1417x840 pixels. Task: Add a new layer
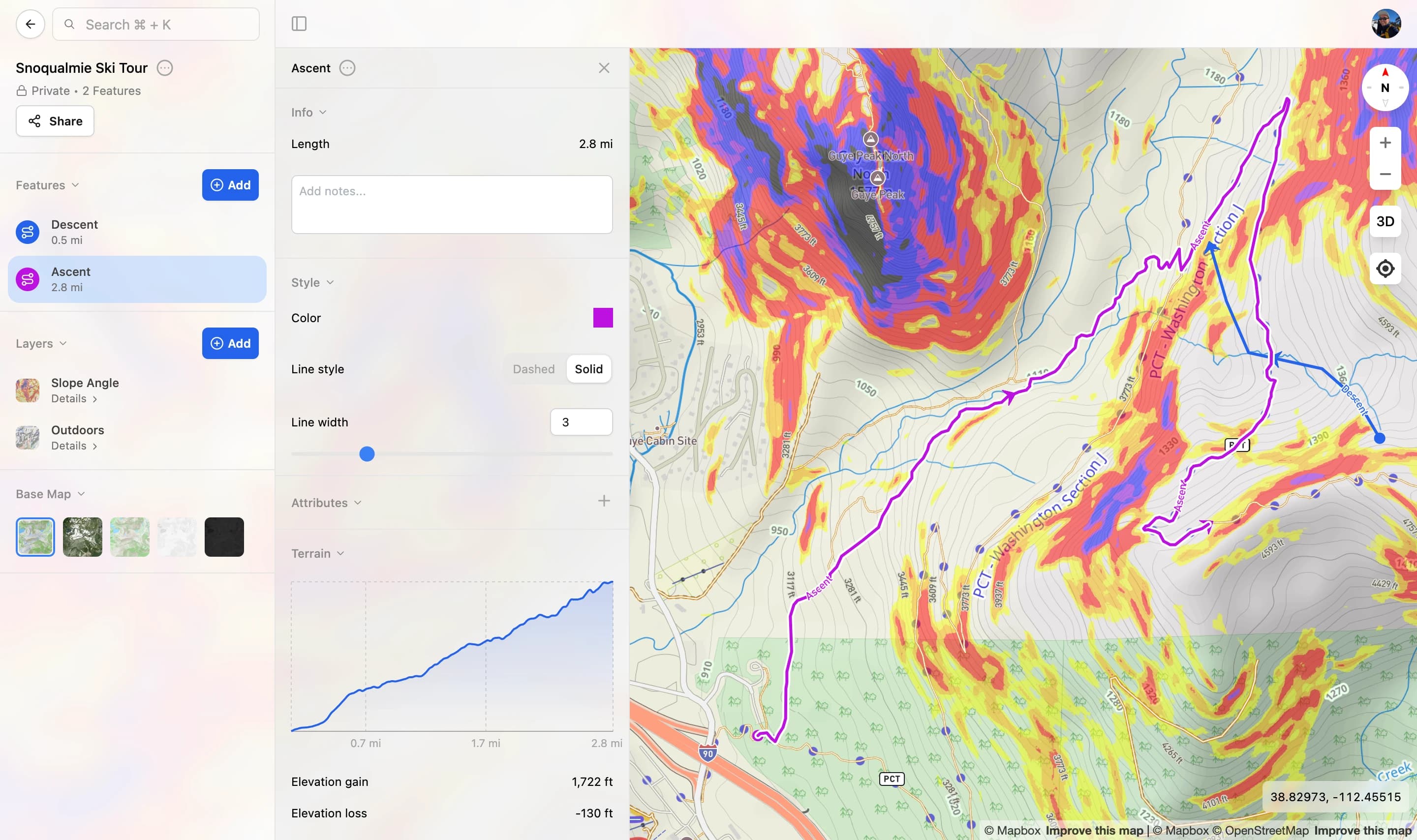click(230, 344)
